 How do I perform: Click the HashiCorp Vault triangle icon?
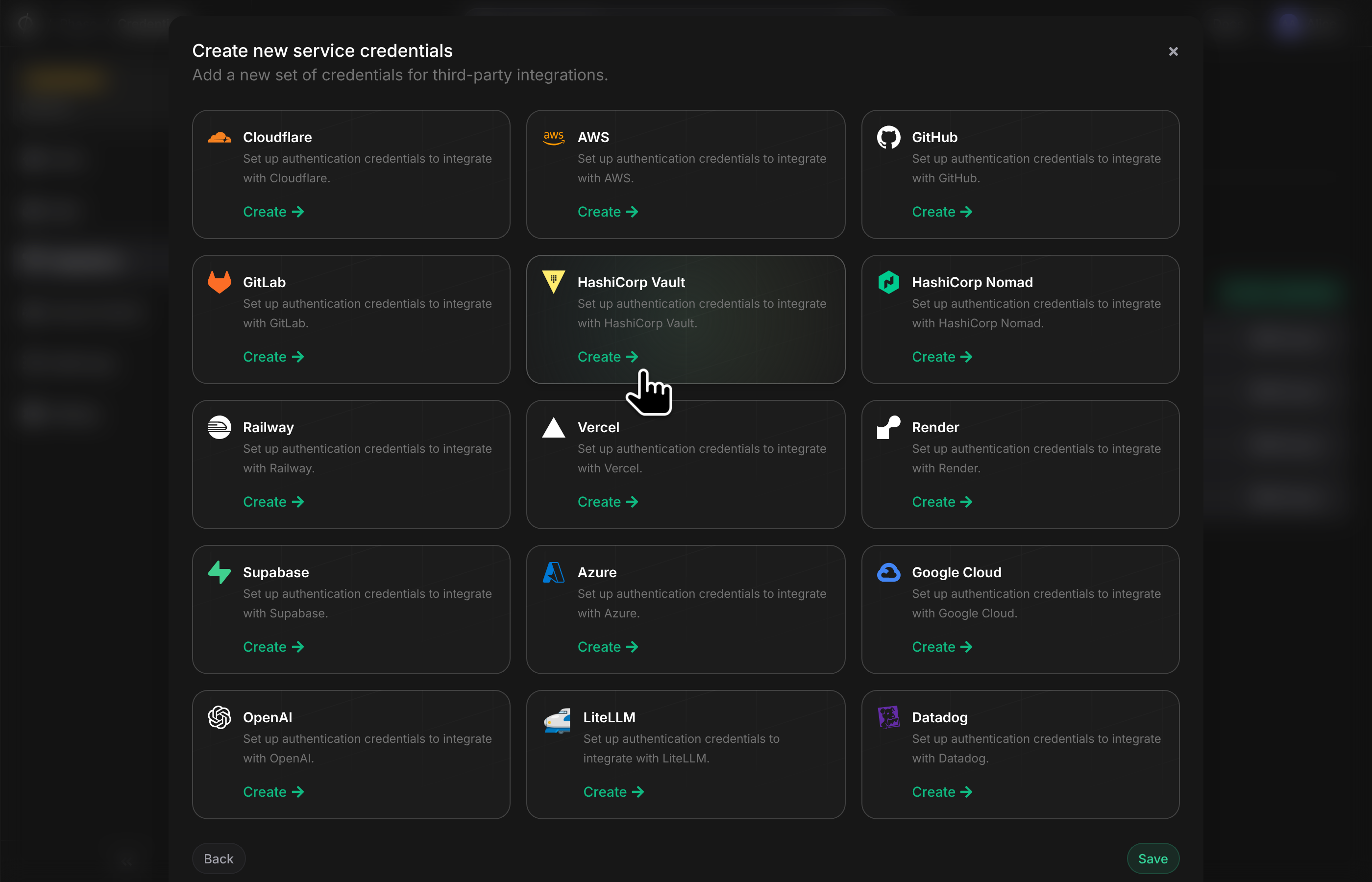pyautogui.click(x=554, y=282)
